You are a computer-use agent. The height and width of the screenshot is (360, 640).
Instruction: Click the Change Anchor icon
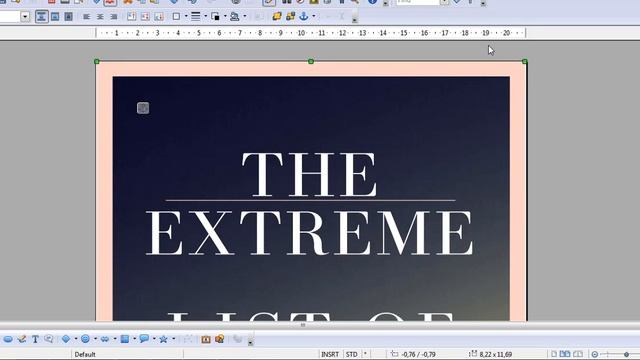(x=304, y=17)
